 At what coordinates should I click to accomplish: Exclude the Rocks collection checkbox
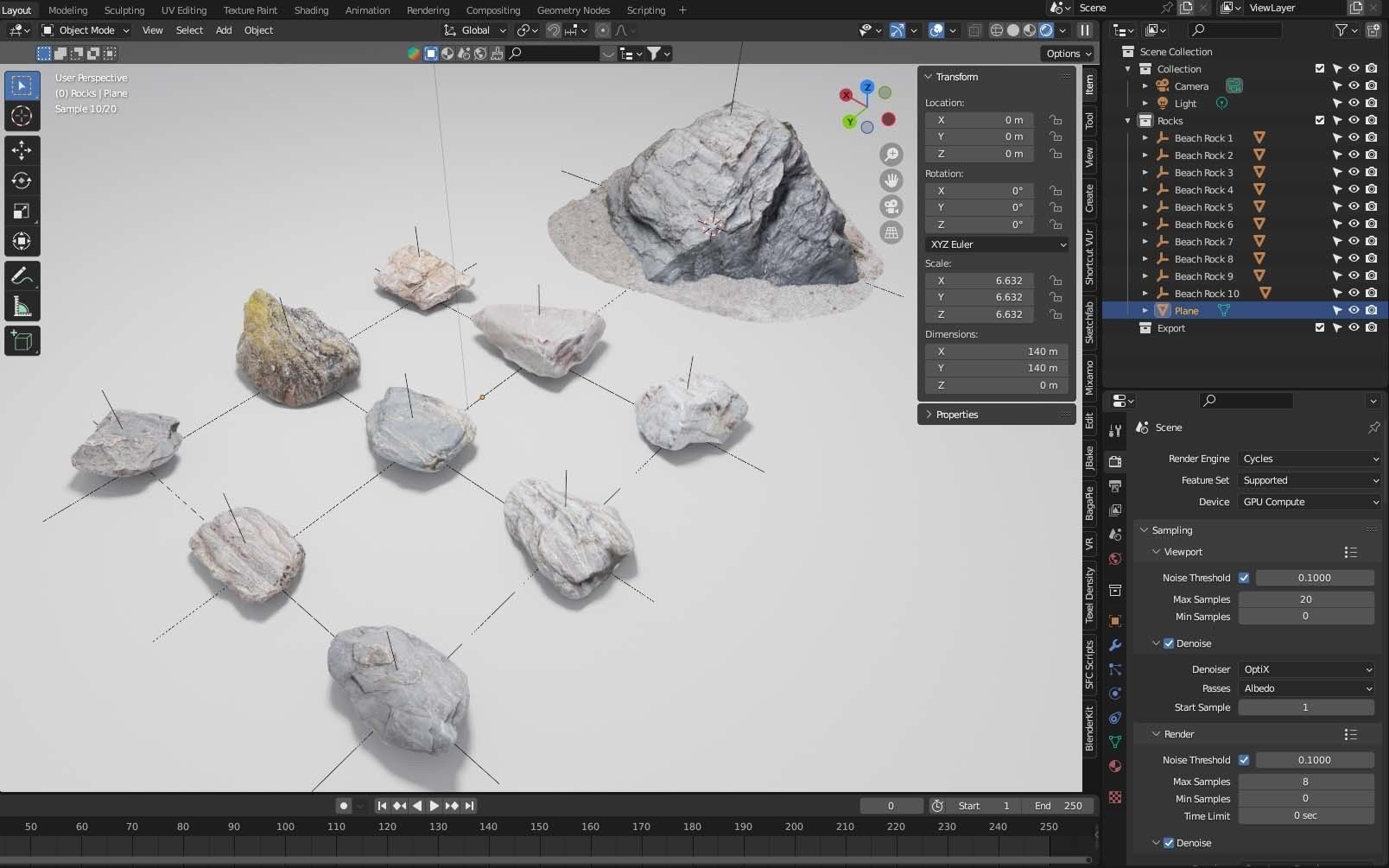pyautogui.click(x=1319, y=120)
